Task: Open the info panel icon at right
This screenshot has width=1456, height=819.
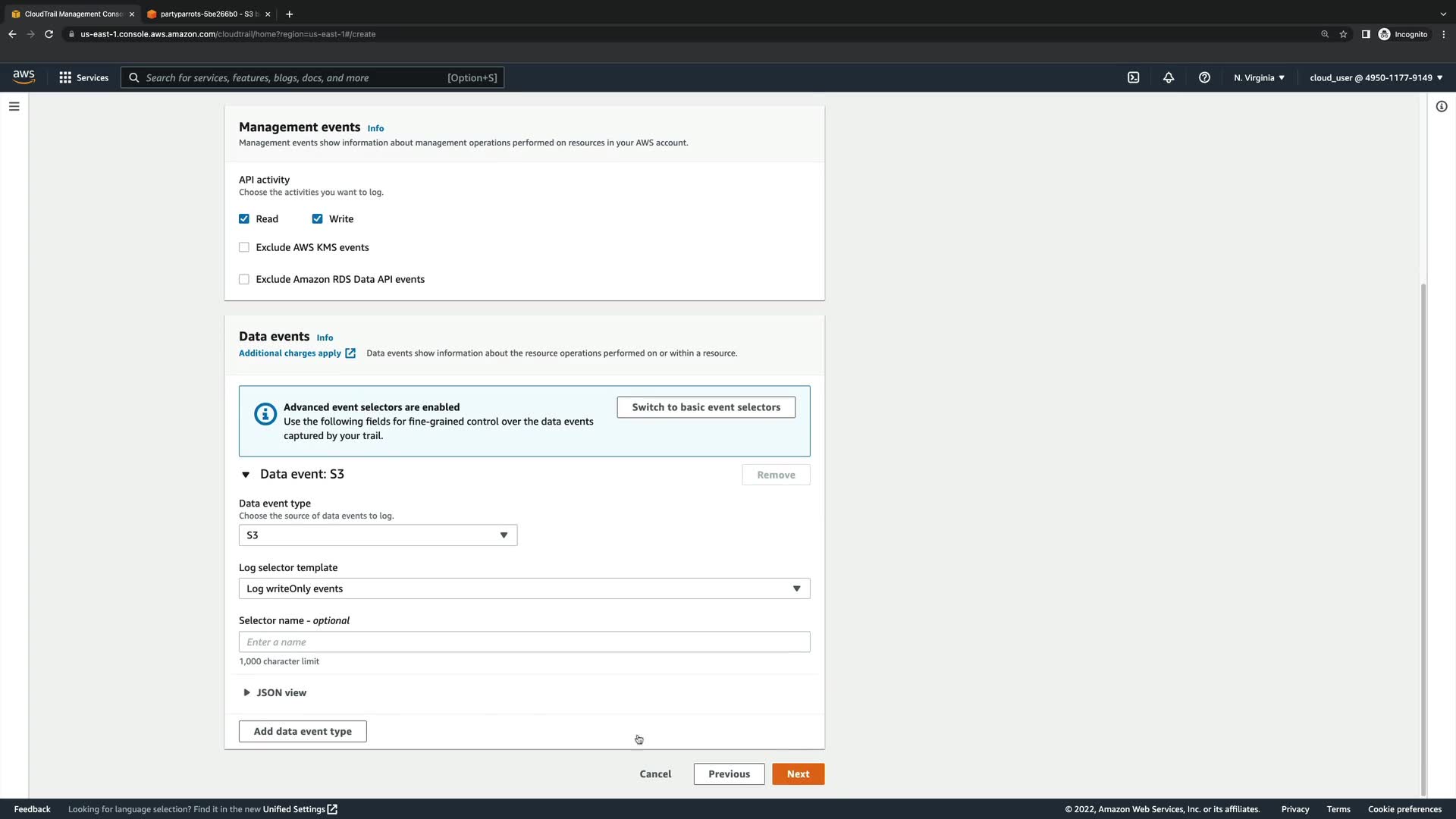Action: (x=1442, y=106)
